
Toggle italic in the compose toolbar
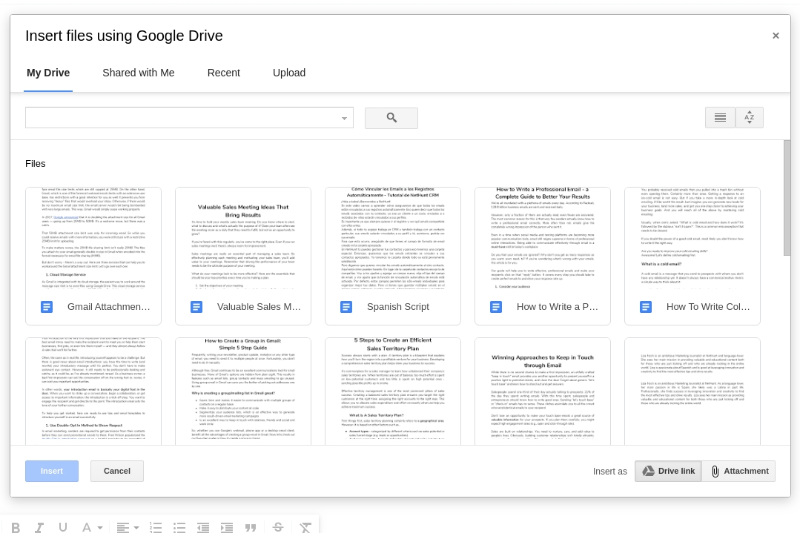tap(39, 527)
